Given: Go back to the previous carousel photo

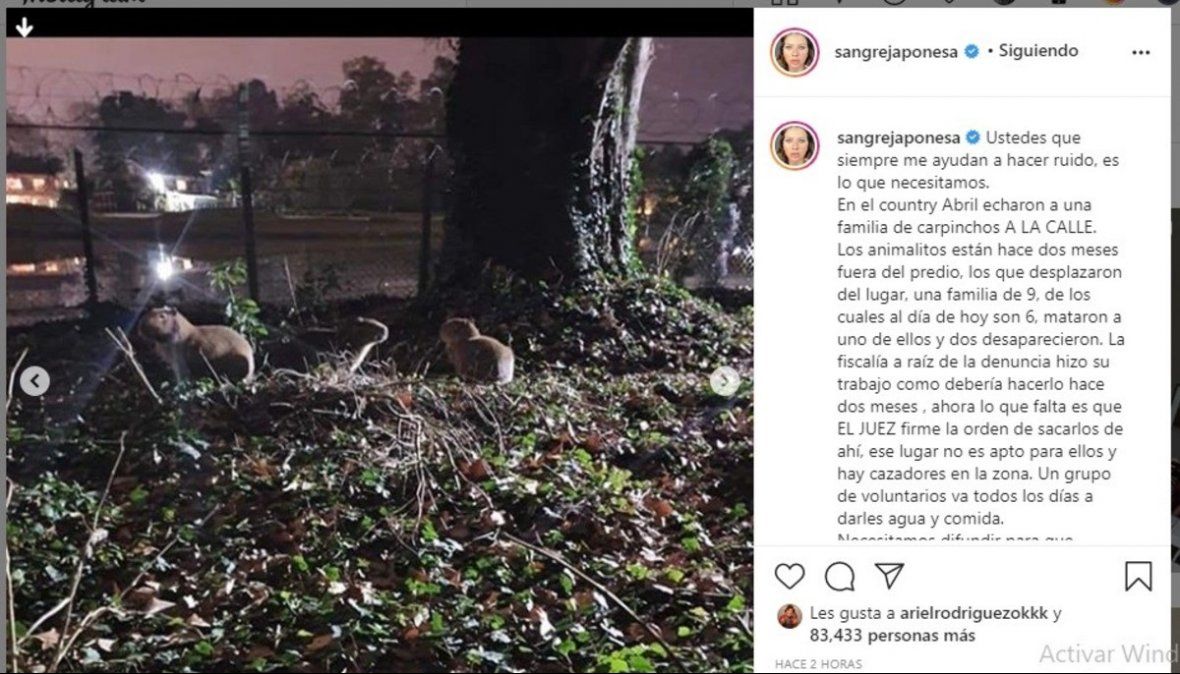Looking at the screenshot, I should [35, 381].
